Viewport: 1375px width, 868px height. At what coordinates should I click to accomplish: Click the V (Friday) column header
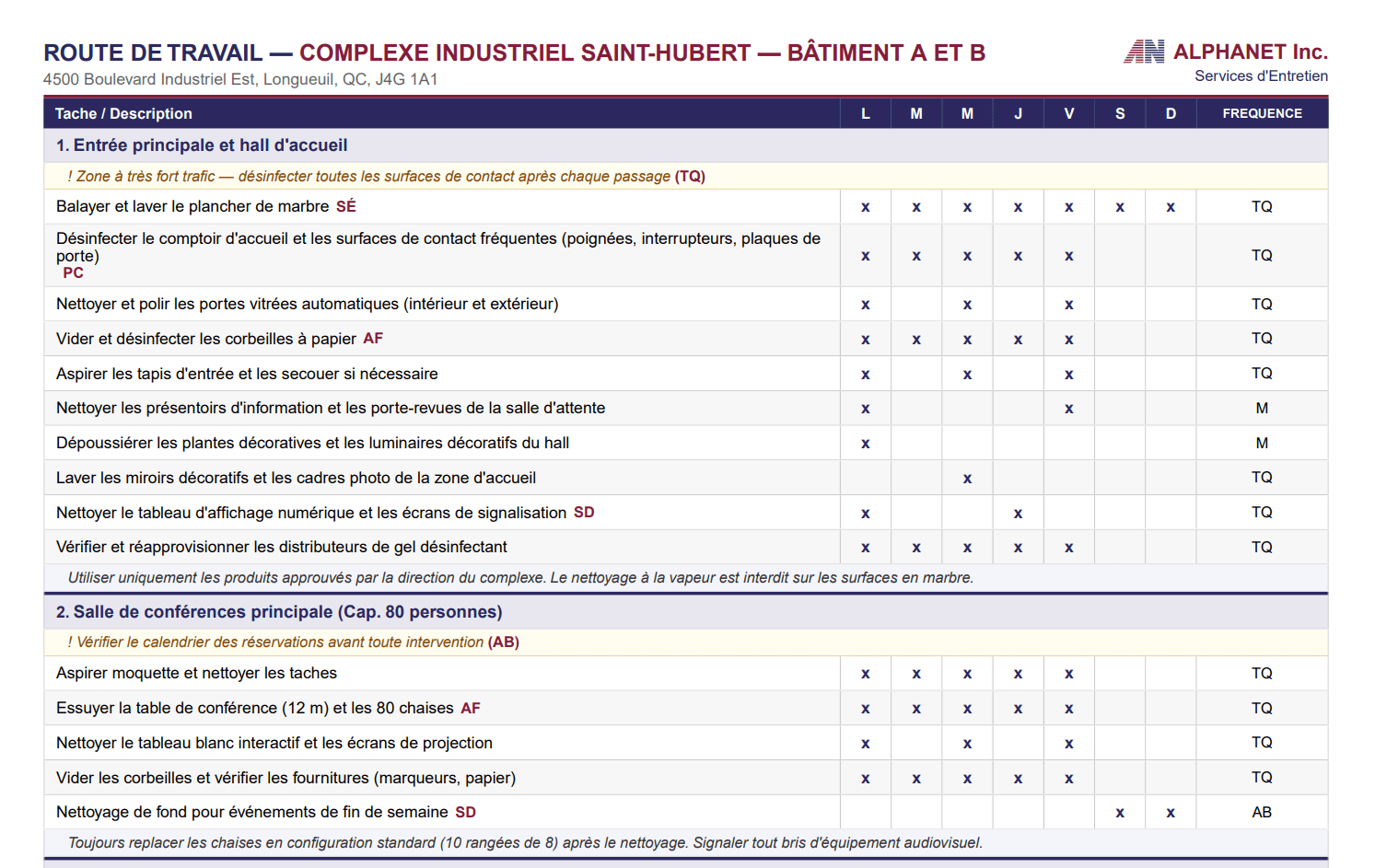[1068, 113]
